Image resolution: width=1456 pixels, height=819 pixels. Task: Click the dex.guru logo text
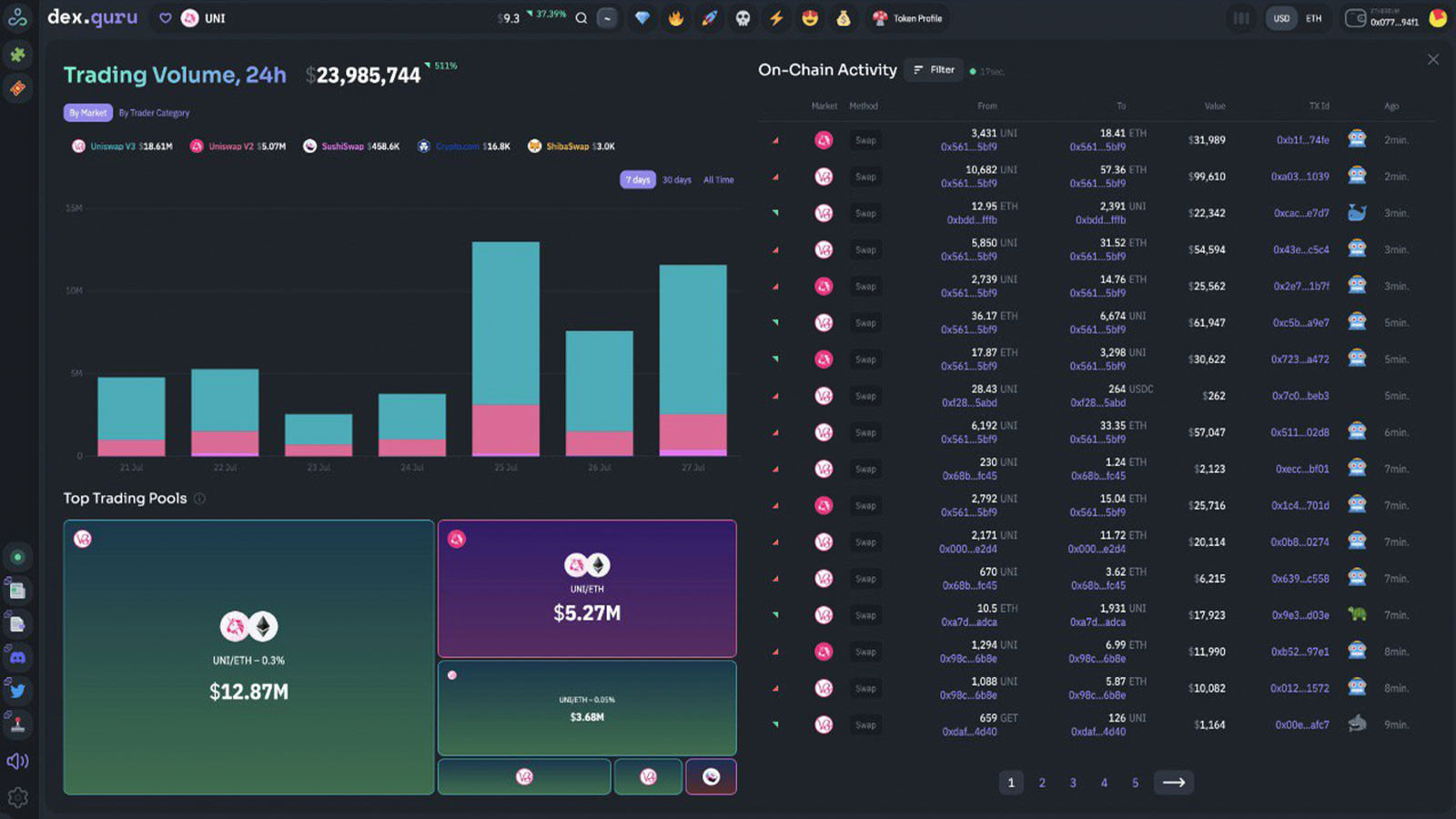(x=92, y=17)
